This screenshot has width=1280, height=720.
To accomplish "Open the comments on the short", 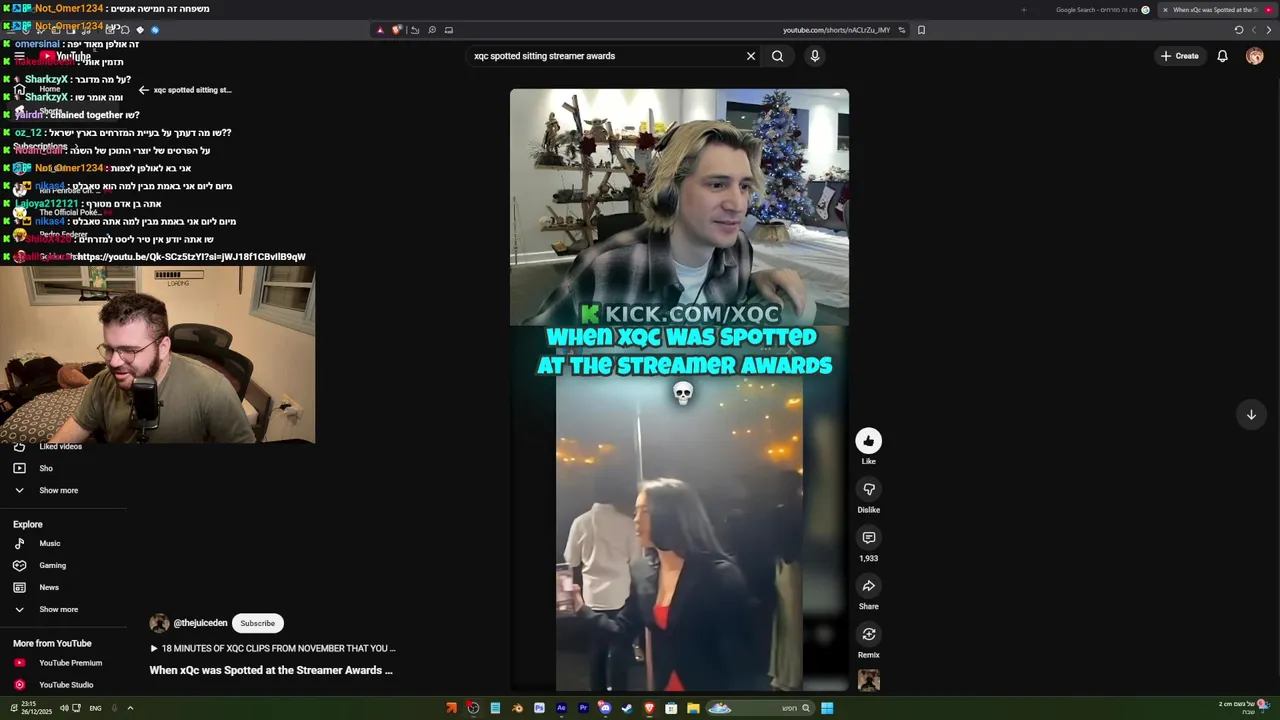I will [x=868, y=538].
